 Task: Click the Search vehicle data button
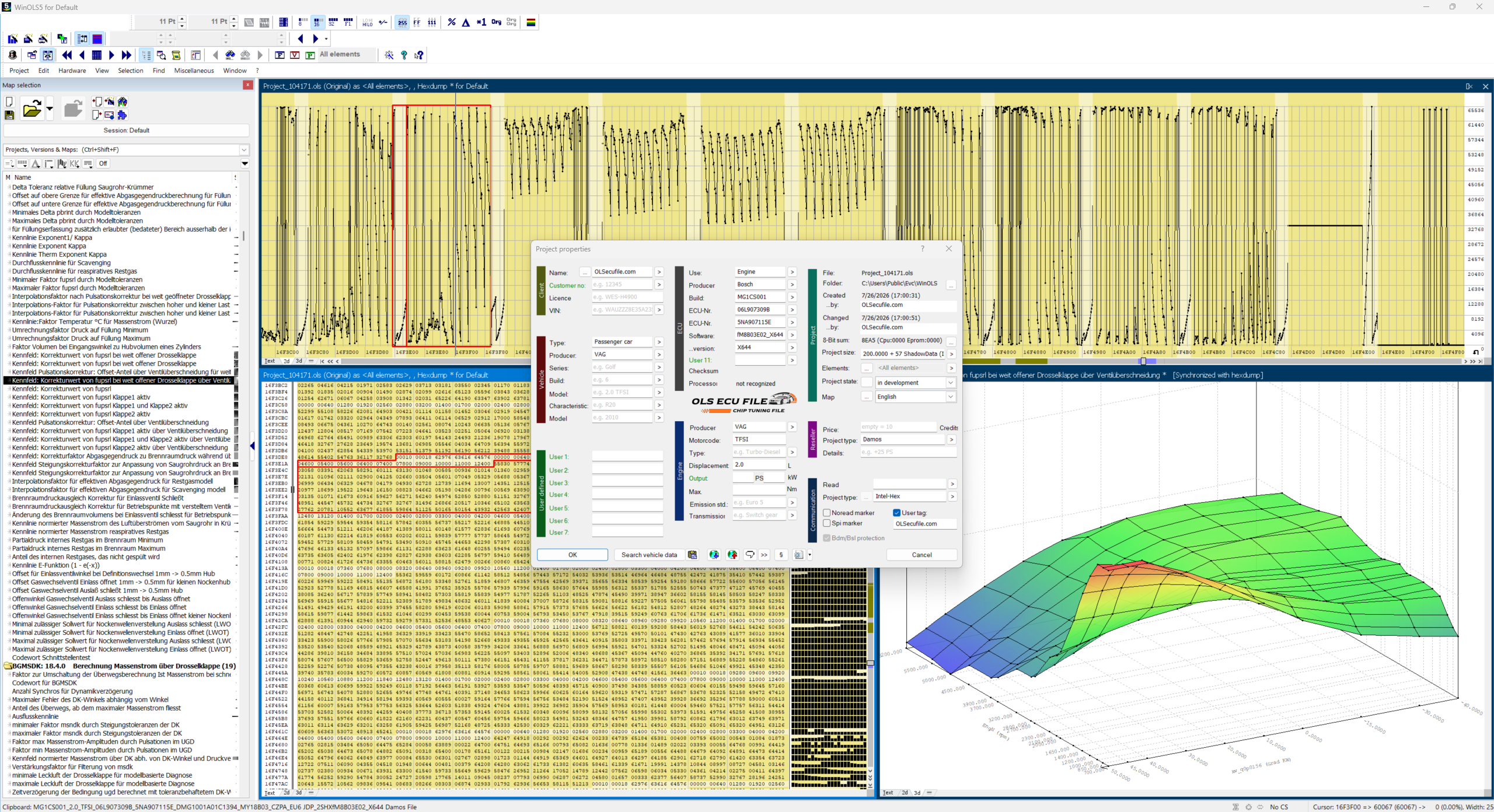(x=649, y=555)
